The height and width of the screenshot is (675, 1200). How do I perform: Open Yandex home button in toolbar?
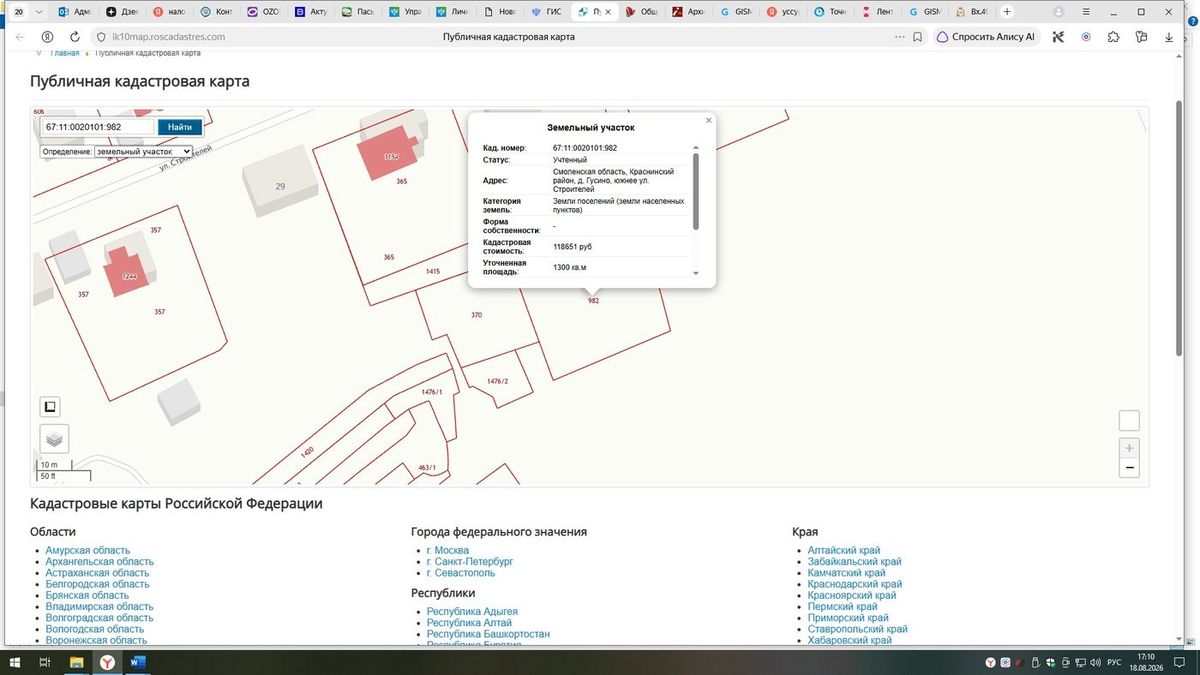(x=47, y=37)
